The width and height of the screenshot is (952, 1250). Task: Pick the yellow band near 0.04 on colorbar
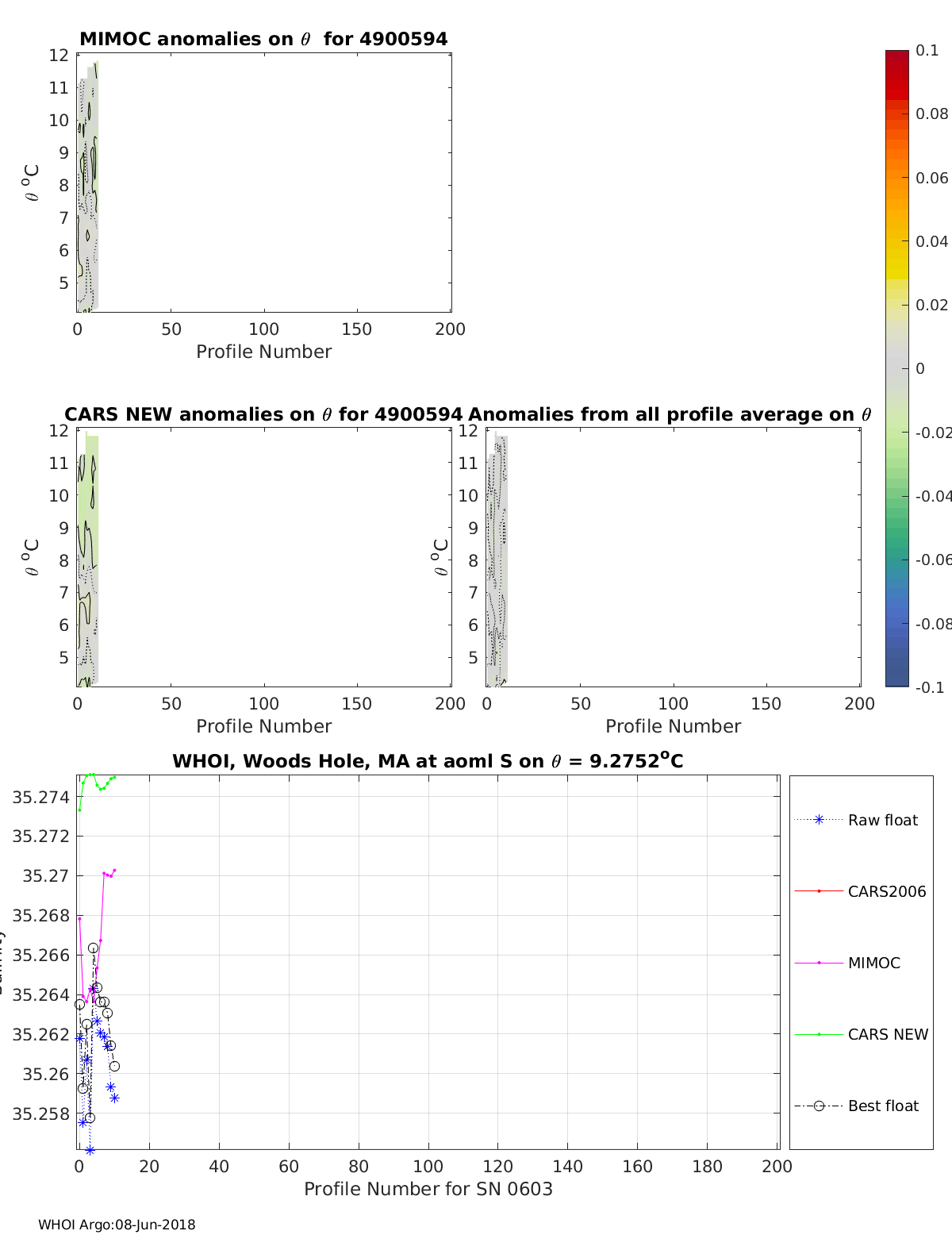(x=896, y=242)
